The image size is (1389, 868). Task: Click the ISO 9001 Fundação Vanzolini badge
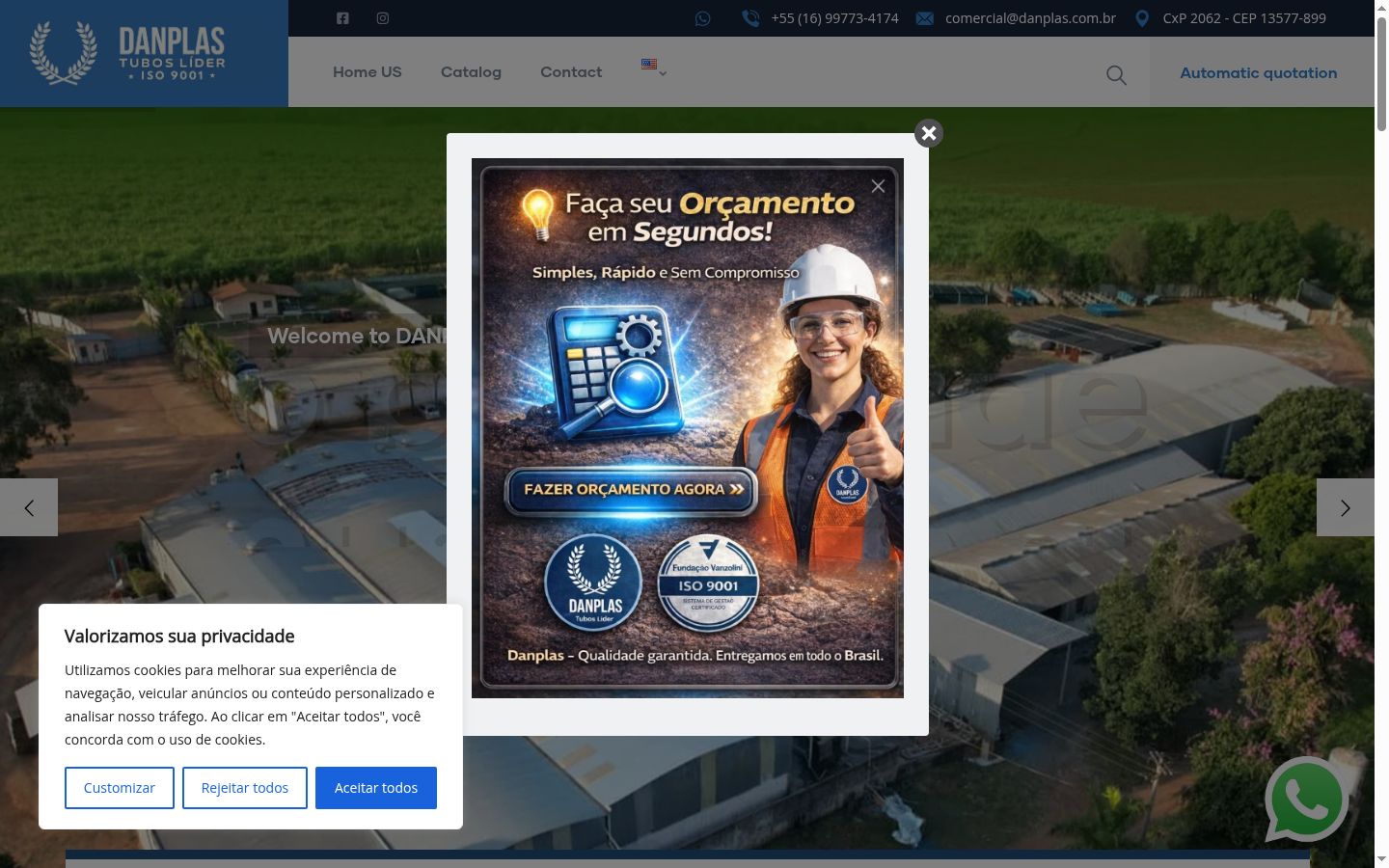tap(708, 583)
